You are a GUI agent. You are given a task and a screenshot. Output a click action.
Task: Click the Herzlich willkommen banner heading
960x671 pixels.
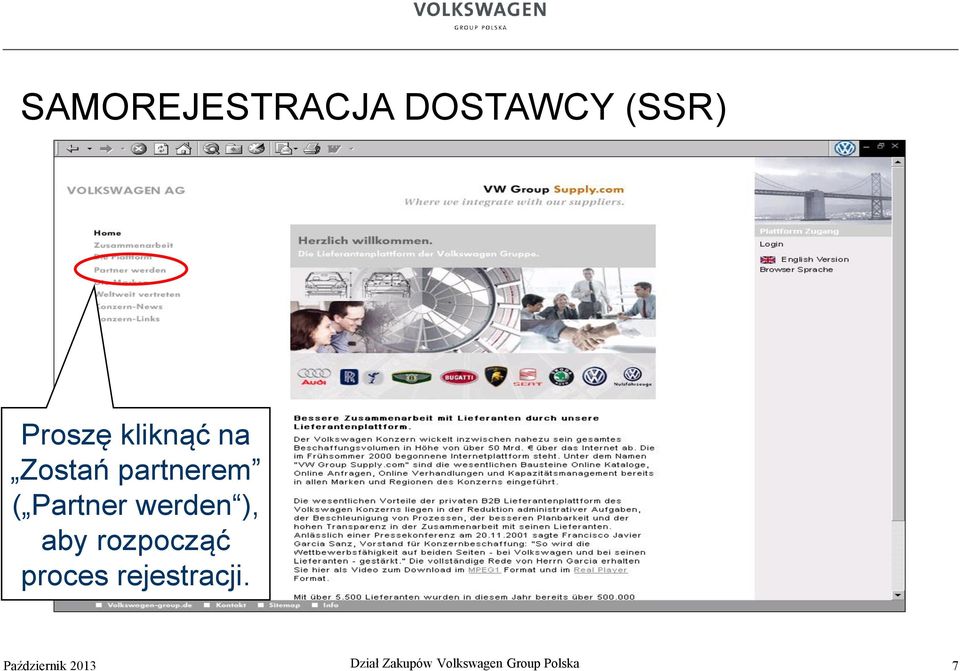pyautogui.click(x=365, y=241)
